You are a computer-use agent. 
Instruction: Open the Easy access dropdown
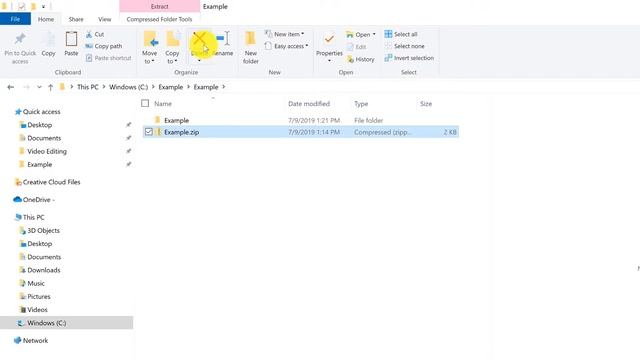(x=286, y=46)
